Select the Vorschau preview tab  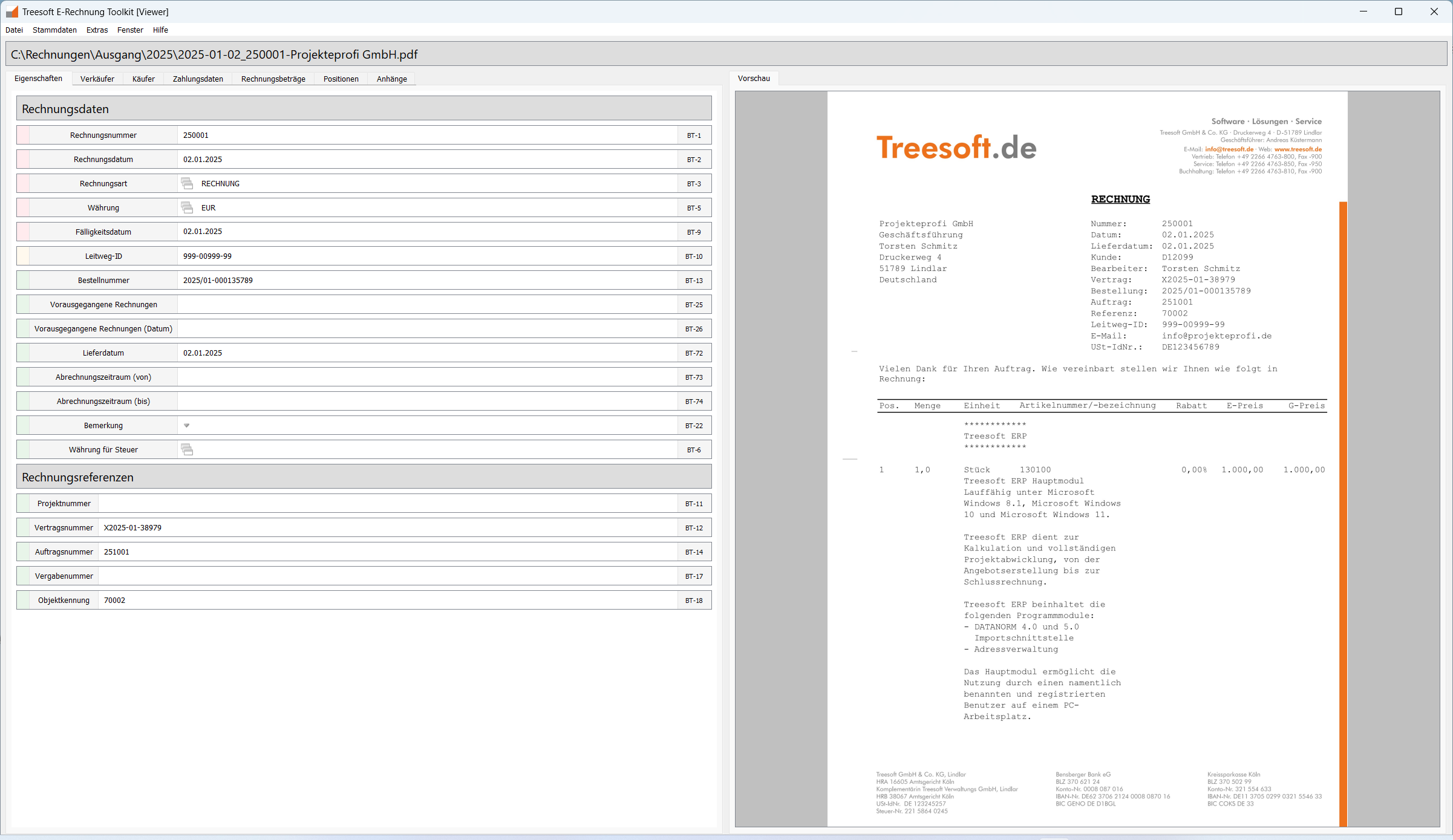click(754, 79)
